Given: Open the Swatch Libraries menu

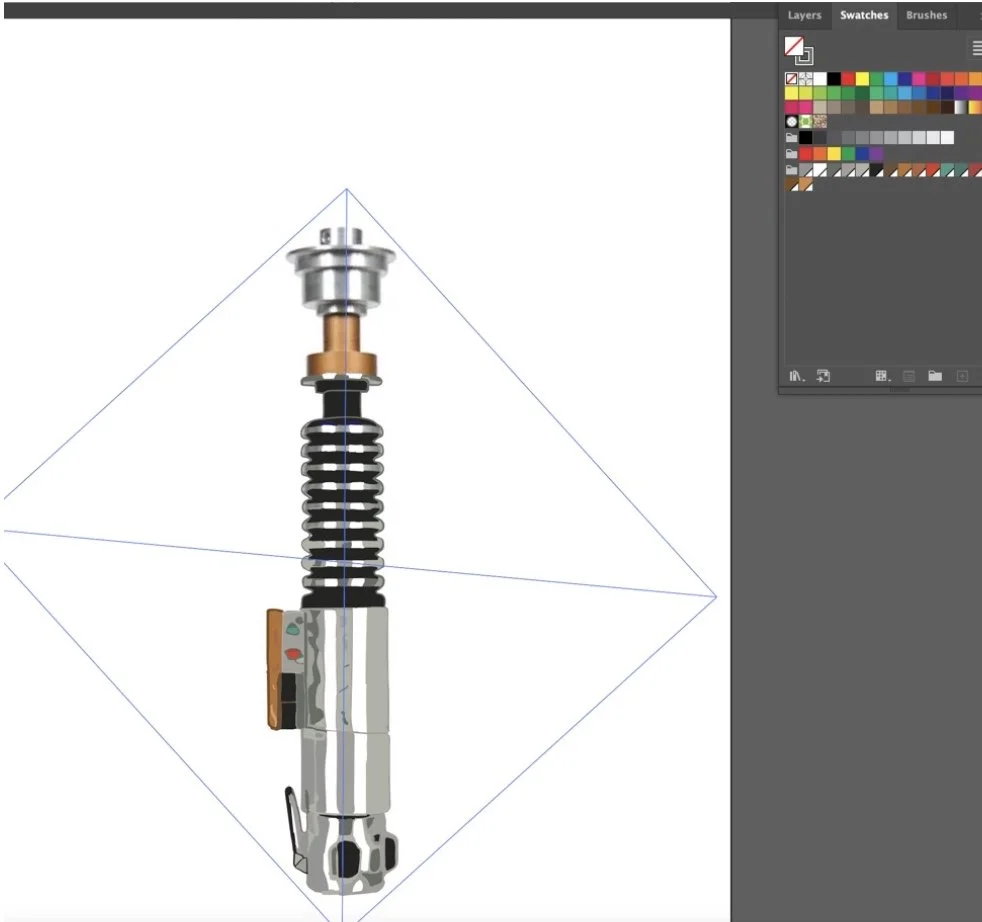Looking at the screenshot, I should [x=796, y=376].
